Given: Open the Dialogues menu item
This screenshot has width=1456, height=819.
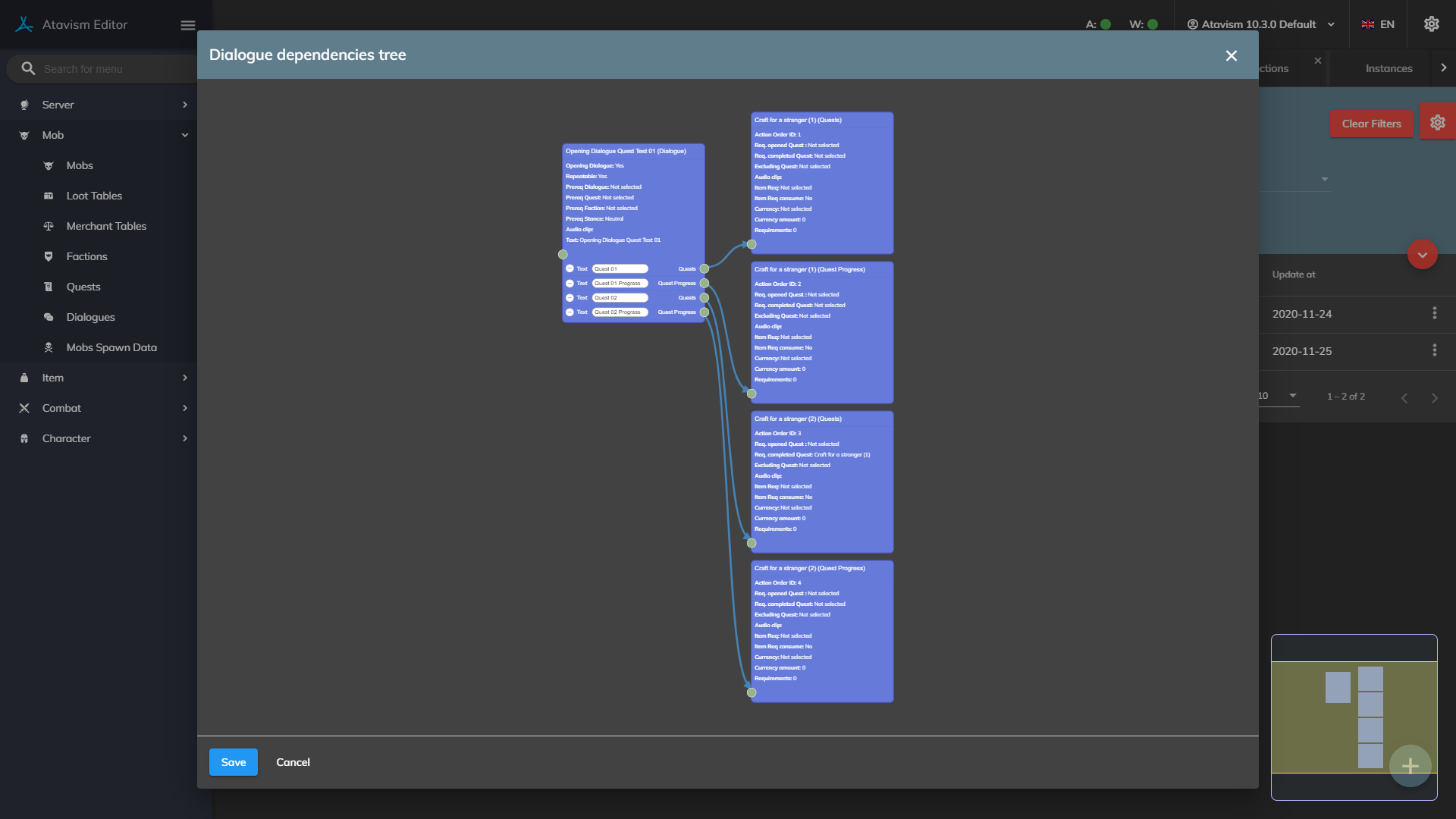Looking at the screenshot, I should [x=90, y=317].
